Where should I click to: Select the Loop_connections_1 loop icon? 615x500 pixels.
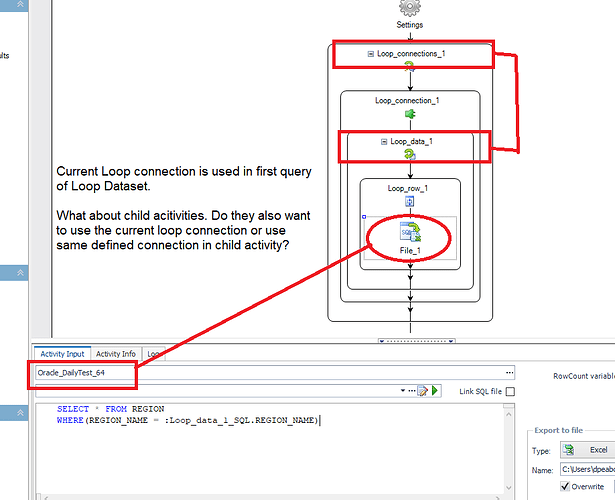410,66
